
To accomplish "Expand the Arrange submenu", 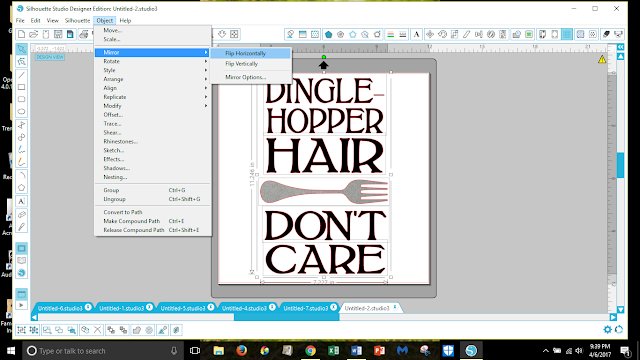I will (x=152, y=79).
